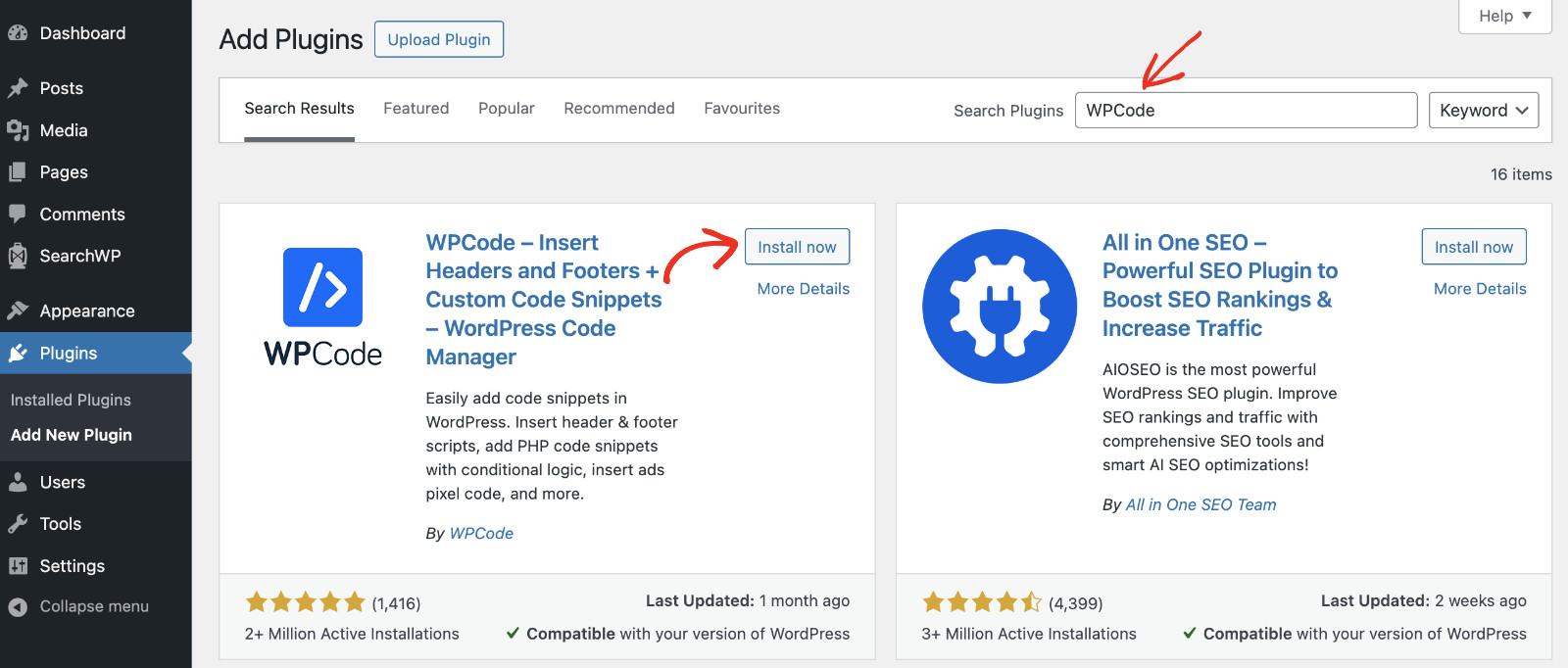Image resolution: width=1568 pixels, height=668 pixels.
Task: Click the Plugins plug icon
Action: [18, 353]
